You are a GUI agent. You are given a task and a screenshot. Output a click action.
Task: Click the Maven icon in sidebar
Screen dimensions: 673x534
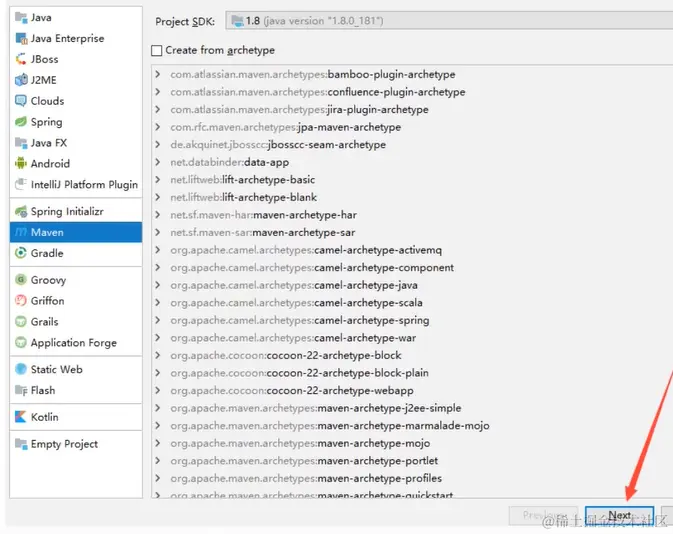tap(21, 232)
